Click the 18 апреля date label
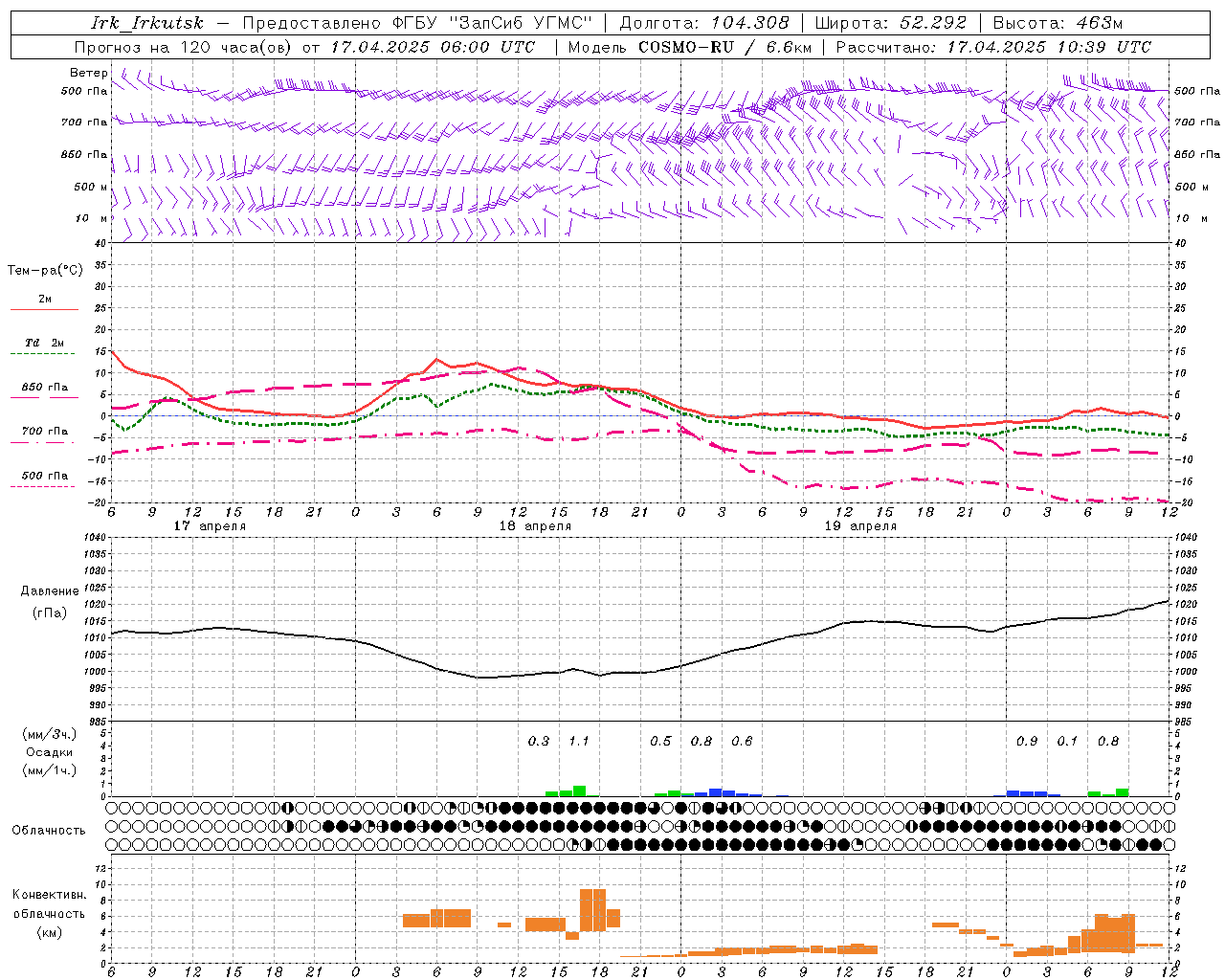Image resolution: width=1225 pixels, height=980 pixels. click(x=535, y=526)
